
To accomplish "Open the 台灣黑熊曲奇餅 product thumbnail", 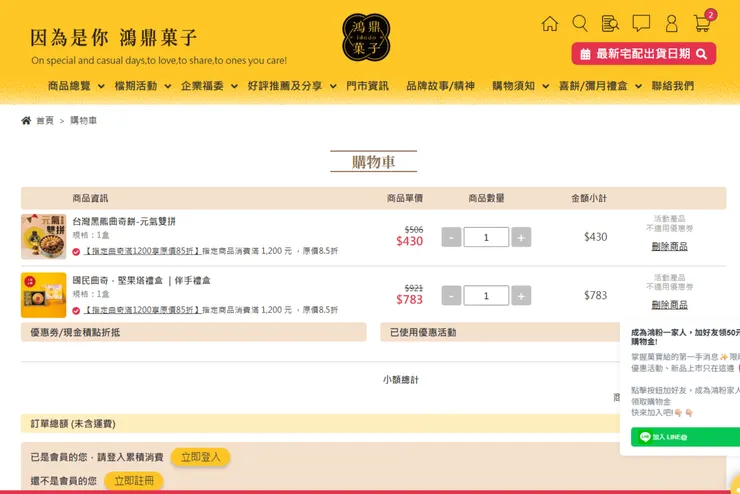I will (43, 237).
